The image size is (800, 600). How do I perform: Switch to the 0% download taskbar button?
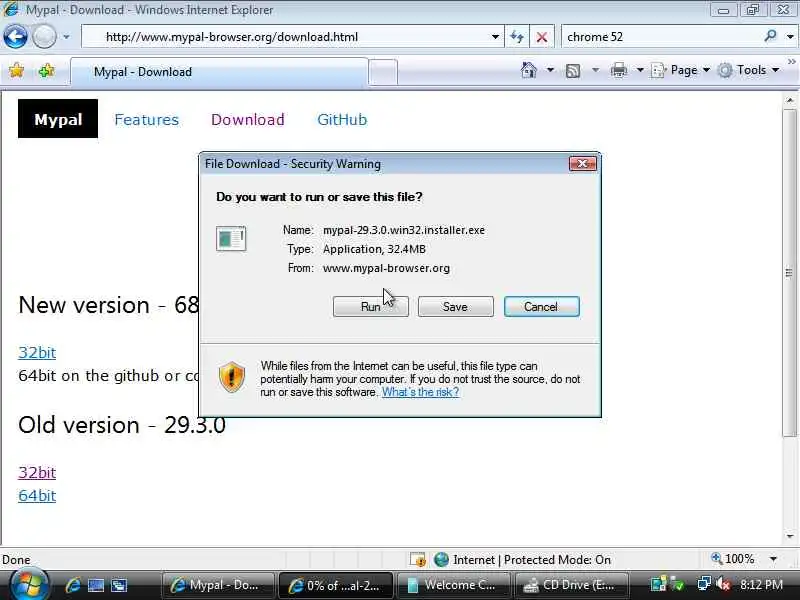(336, 585)
